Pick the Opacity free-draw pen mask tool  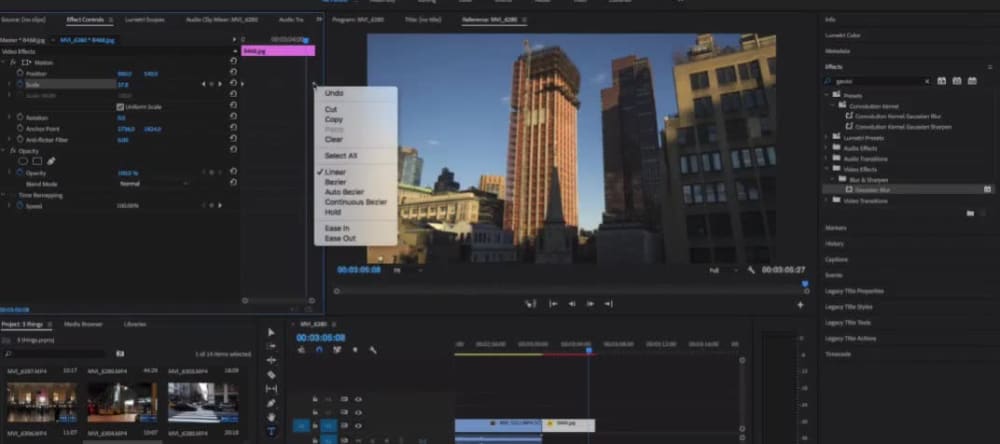(51, 161)
